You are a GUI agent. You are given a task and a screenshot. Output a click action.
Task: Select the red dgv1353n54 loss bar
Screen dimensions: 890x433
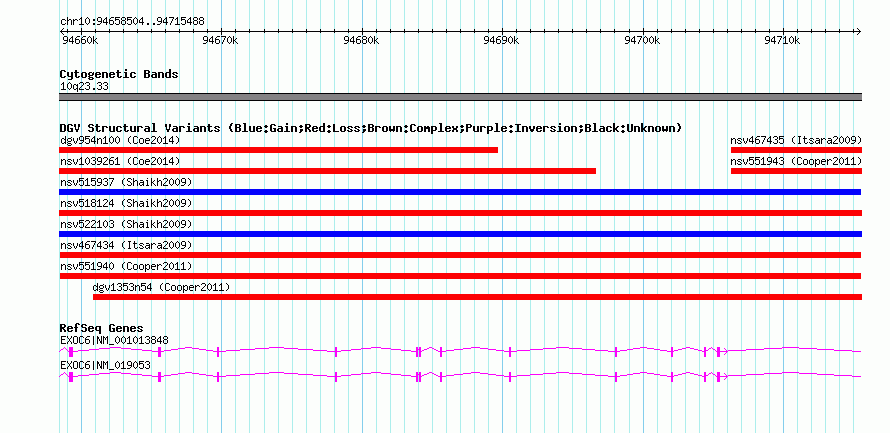(x=477, y=297)
